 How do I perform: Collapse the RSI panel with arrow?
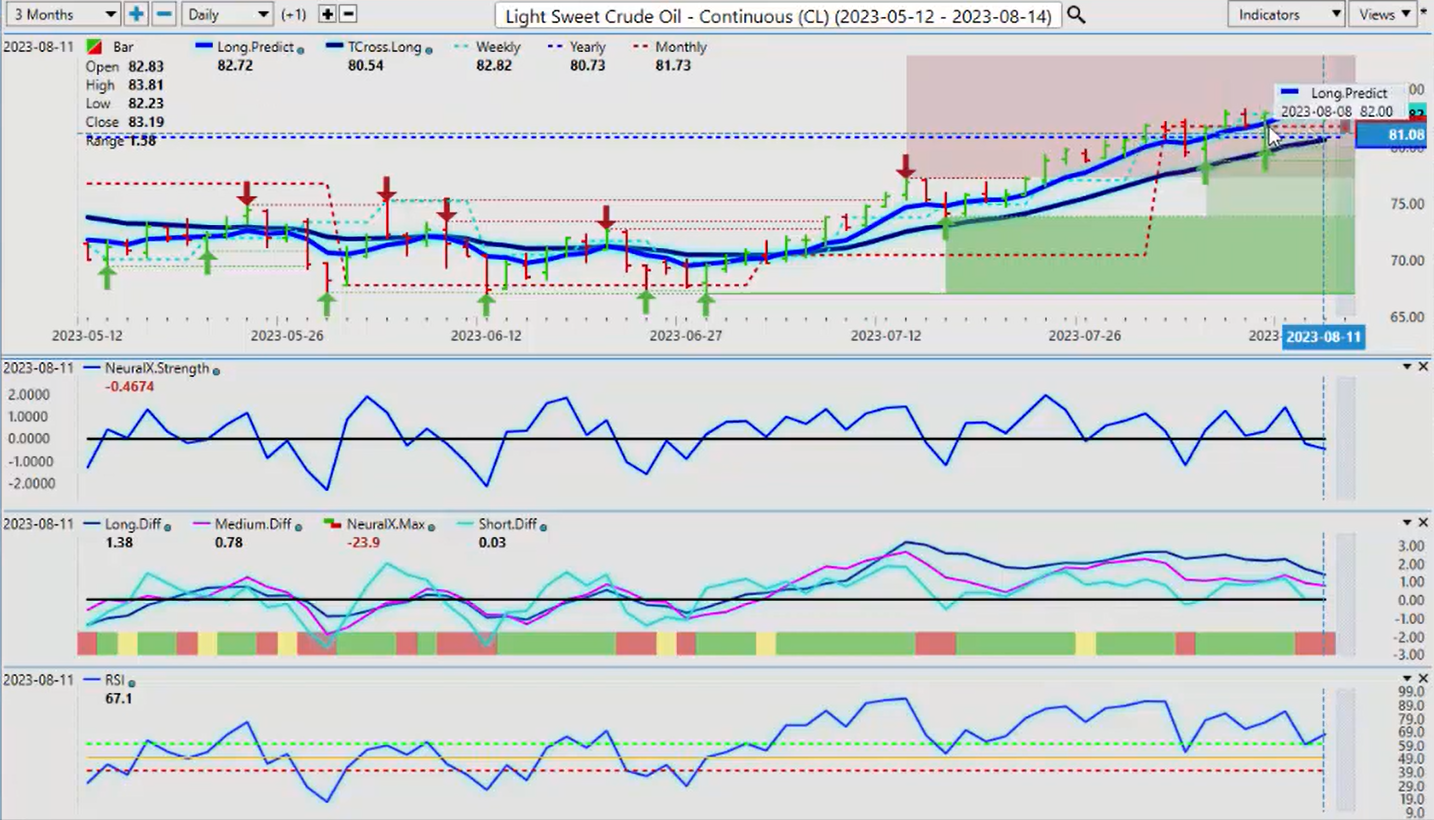(x=1406, y=679)
